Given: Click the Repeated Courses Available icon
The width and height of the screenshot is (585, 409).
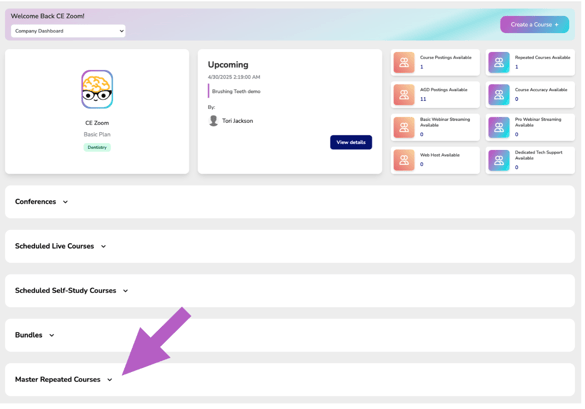Looking at the screenshot, I should pyautogui.click(x=499, y=62).
